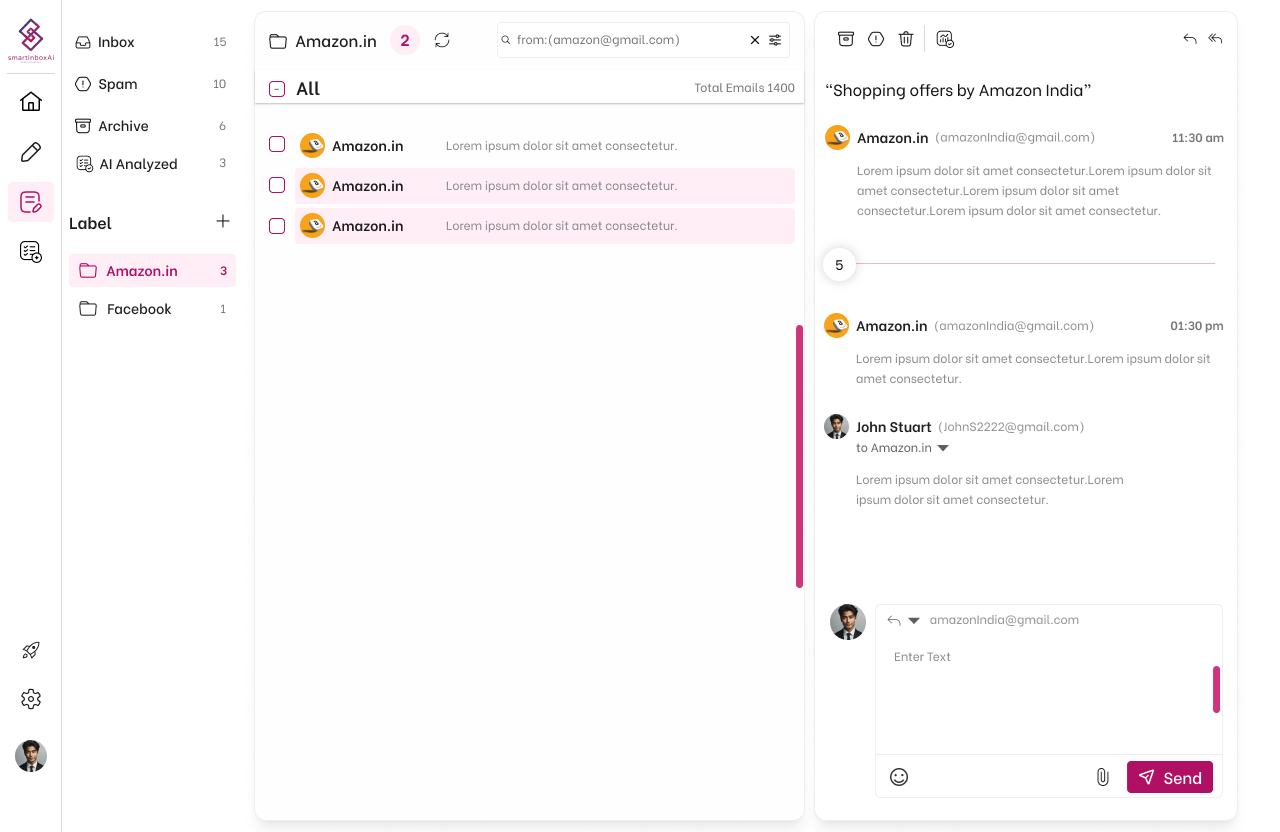Open the Home icon in left sidebar

(31, 101)
